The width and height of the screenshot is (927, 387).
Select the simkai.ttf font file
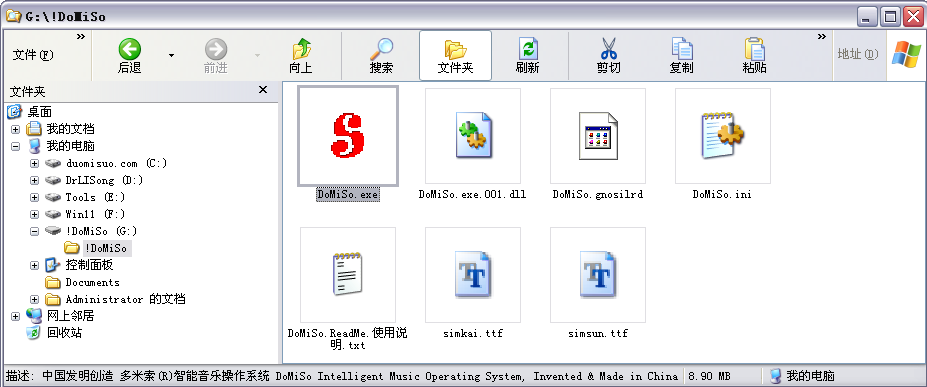pos(473,275)
